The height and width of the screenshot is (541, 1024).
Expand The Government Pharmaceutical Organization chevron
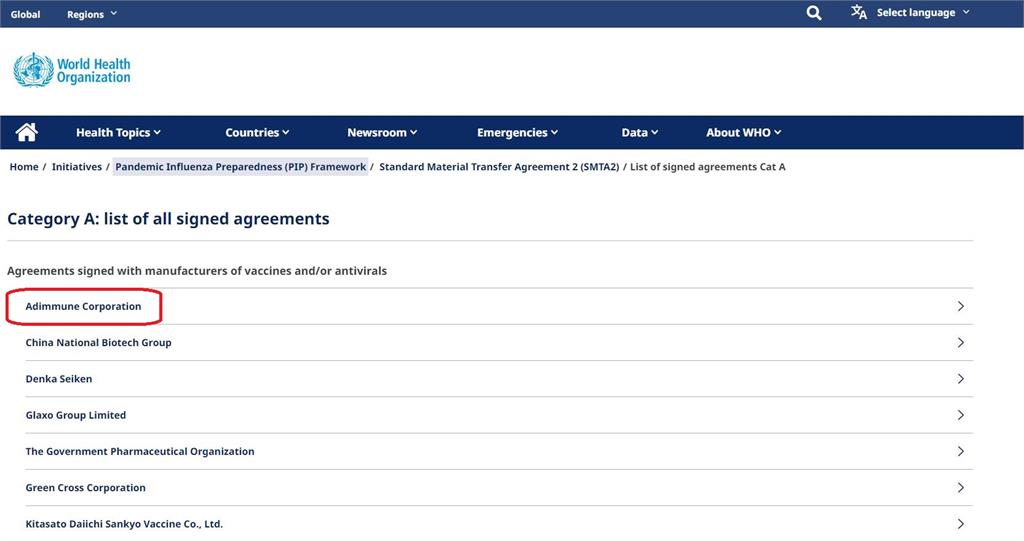coord(961,451)
